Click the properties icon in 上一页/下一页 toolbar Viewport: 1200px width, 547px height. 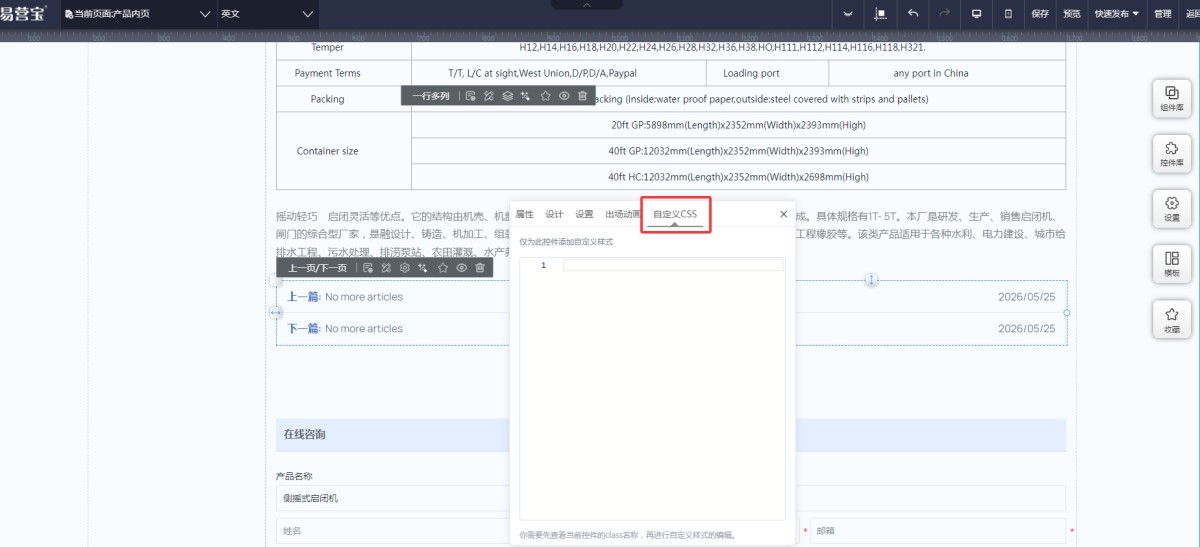(368, 268)
